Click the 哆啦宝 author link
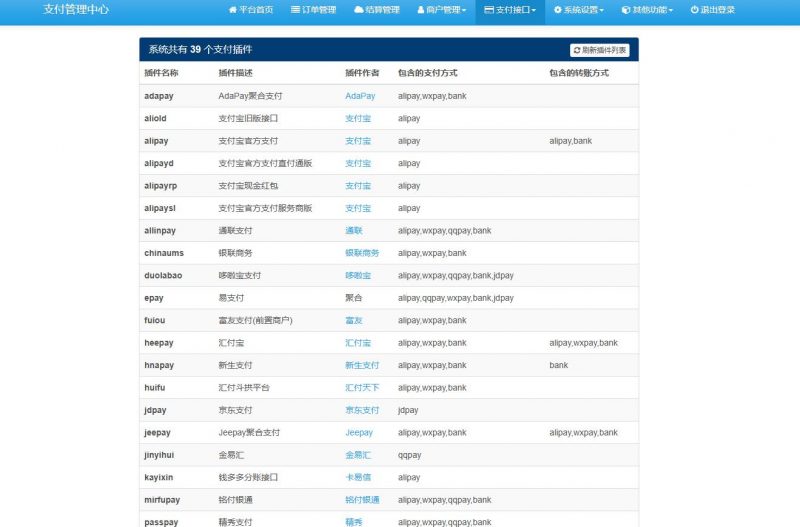800x527 pixels. [358, 276]
